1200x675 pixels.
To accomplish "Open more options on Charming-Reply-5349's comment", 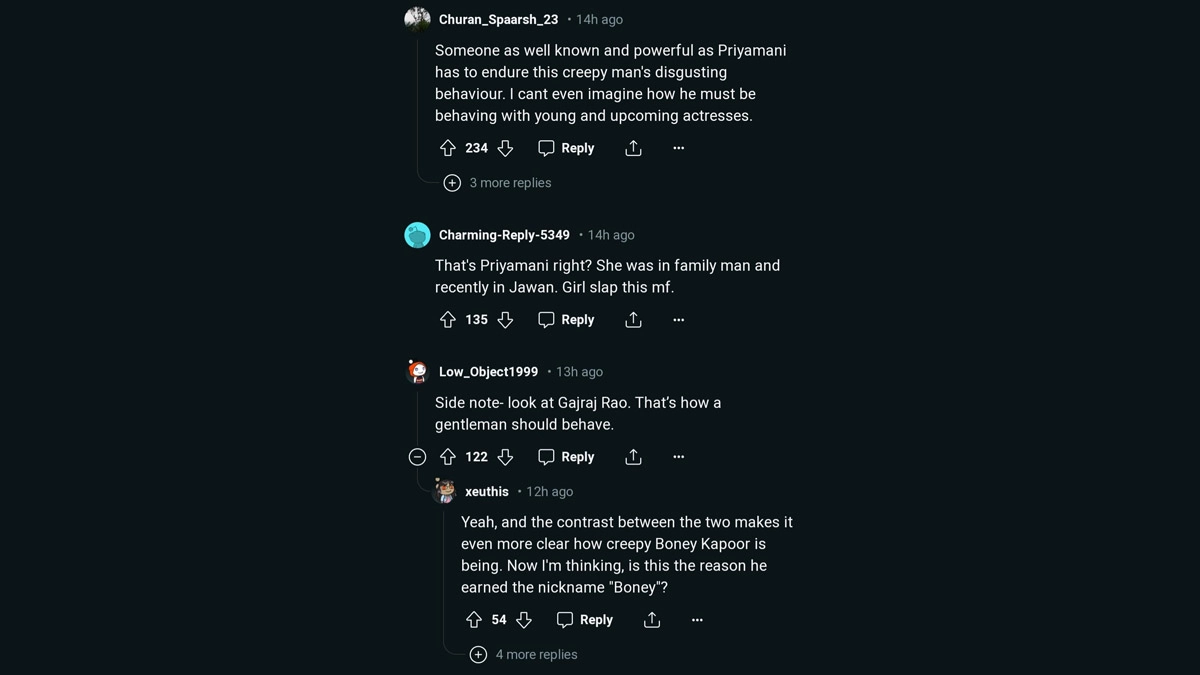I will [679, 320].
